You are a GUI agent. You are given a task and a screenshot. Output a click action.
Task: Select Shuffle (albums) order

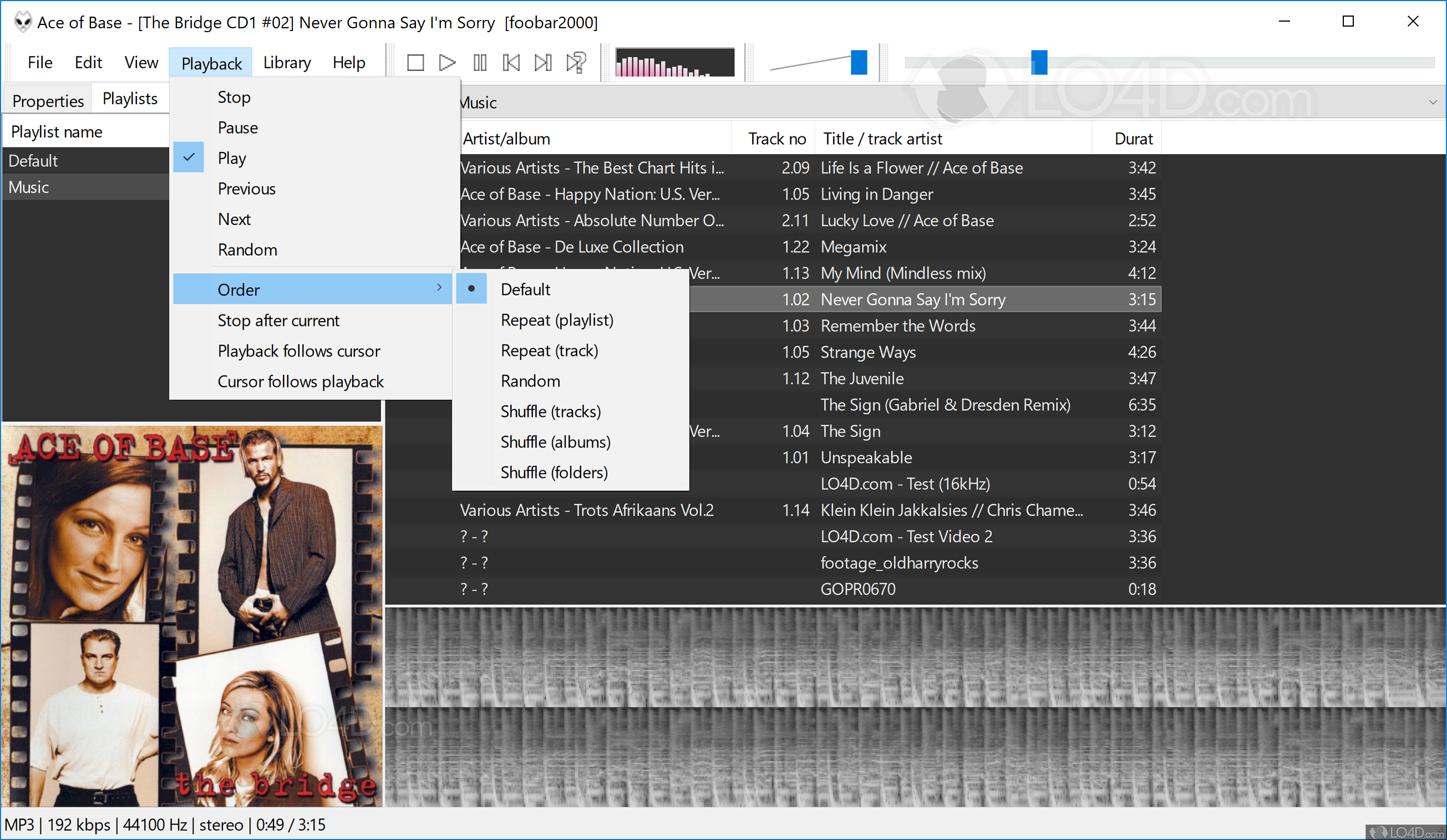pyautogui.click(x=571, y=441)
